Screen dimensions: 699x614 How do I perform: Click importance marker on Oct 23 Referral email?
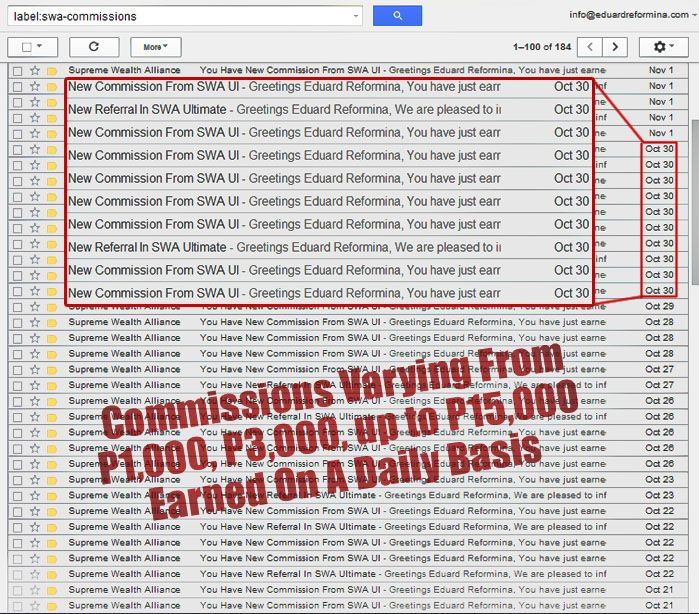pos(52,496)
